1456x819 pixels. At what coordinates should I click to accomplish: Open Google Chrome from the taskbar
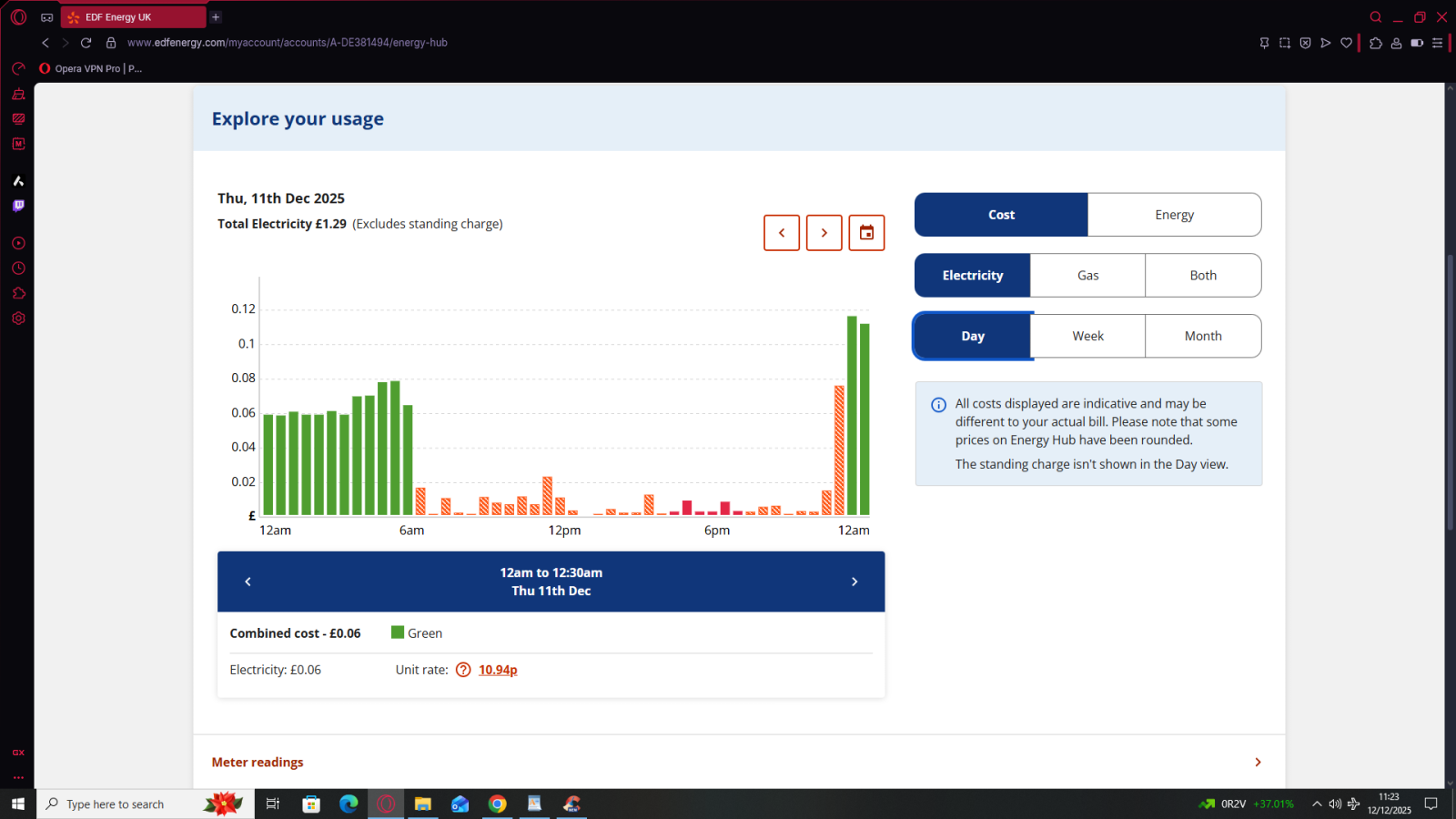[497, 804]
